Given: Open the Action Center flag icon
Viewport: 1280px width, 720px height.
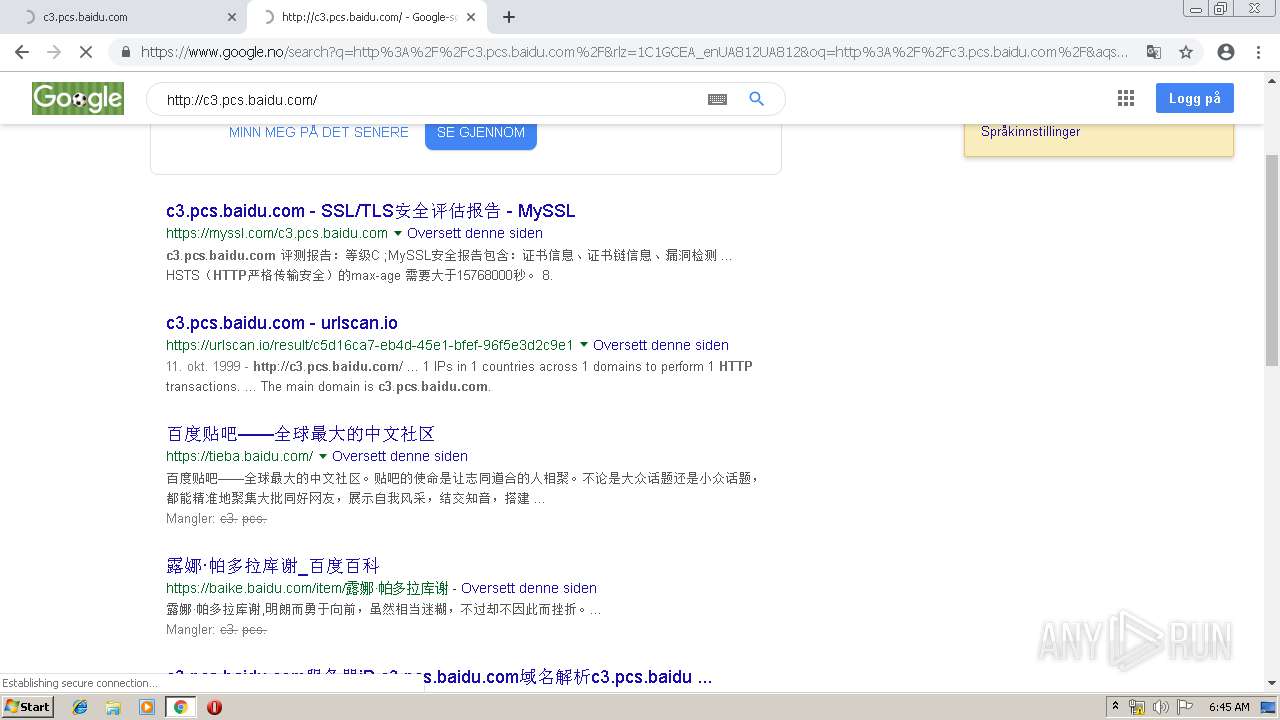Looking at the screenshot, I should pyautogui.click(x=1185, y=707).
